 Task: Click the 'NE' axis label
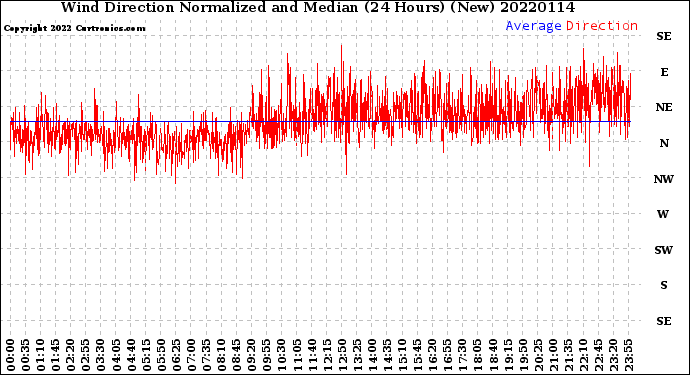(664, 107)
